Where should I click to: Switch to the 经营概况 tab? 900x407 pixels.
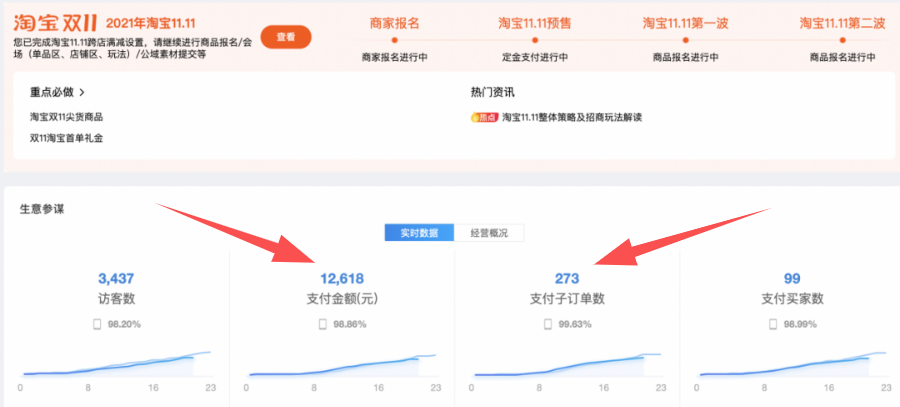[488, 232]
